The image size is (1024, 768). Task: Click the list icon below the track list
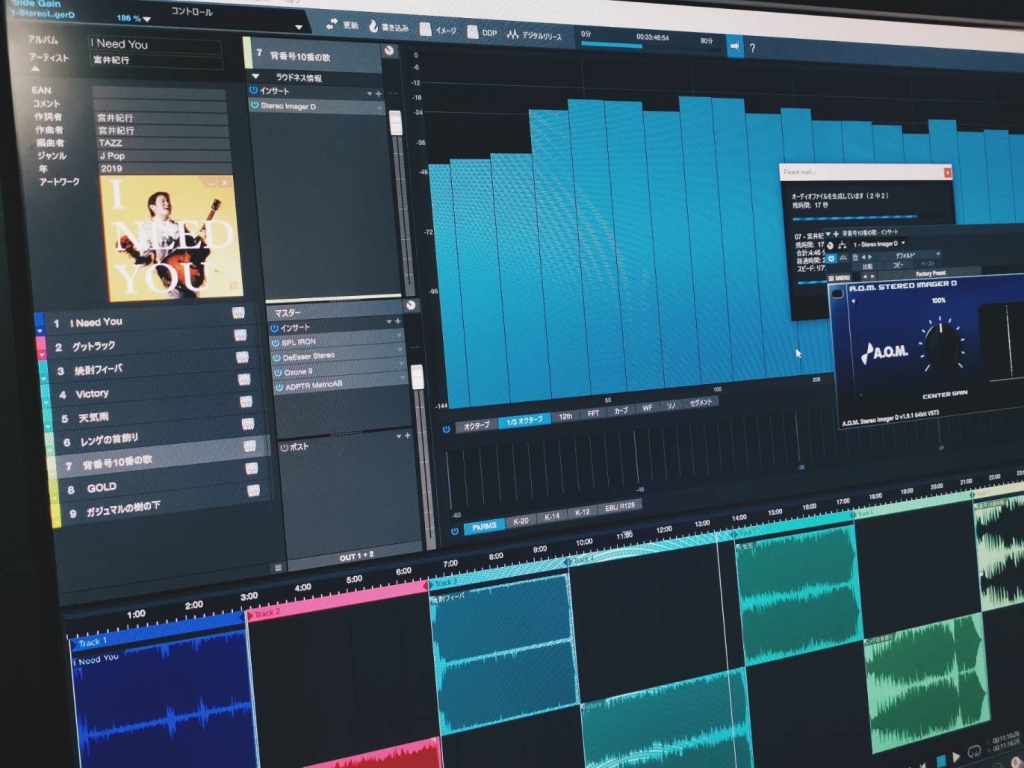pyautogui.click(x=278, y=568)
